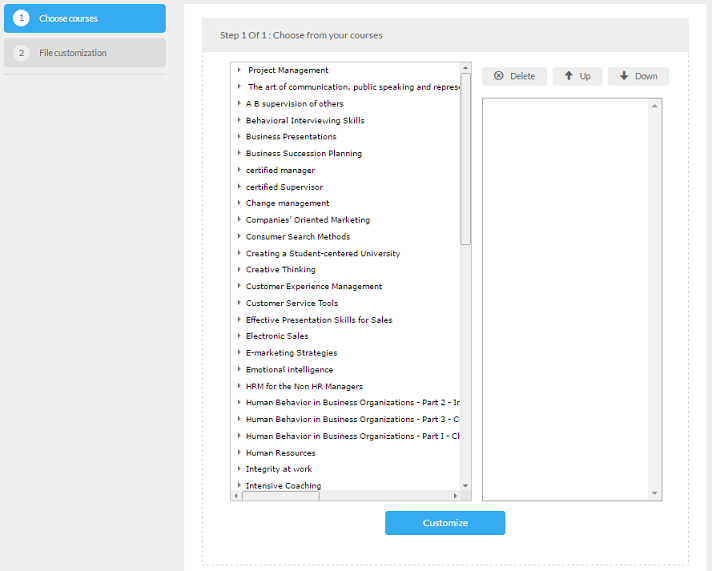Image resolution: width=712 pixels, height=571 pixels.
Task: Expand the Project Management course node
Action: pyautogui.click(x=239, y=70)
